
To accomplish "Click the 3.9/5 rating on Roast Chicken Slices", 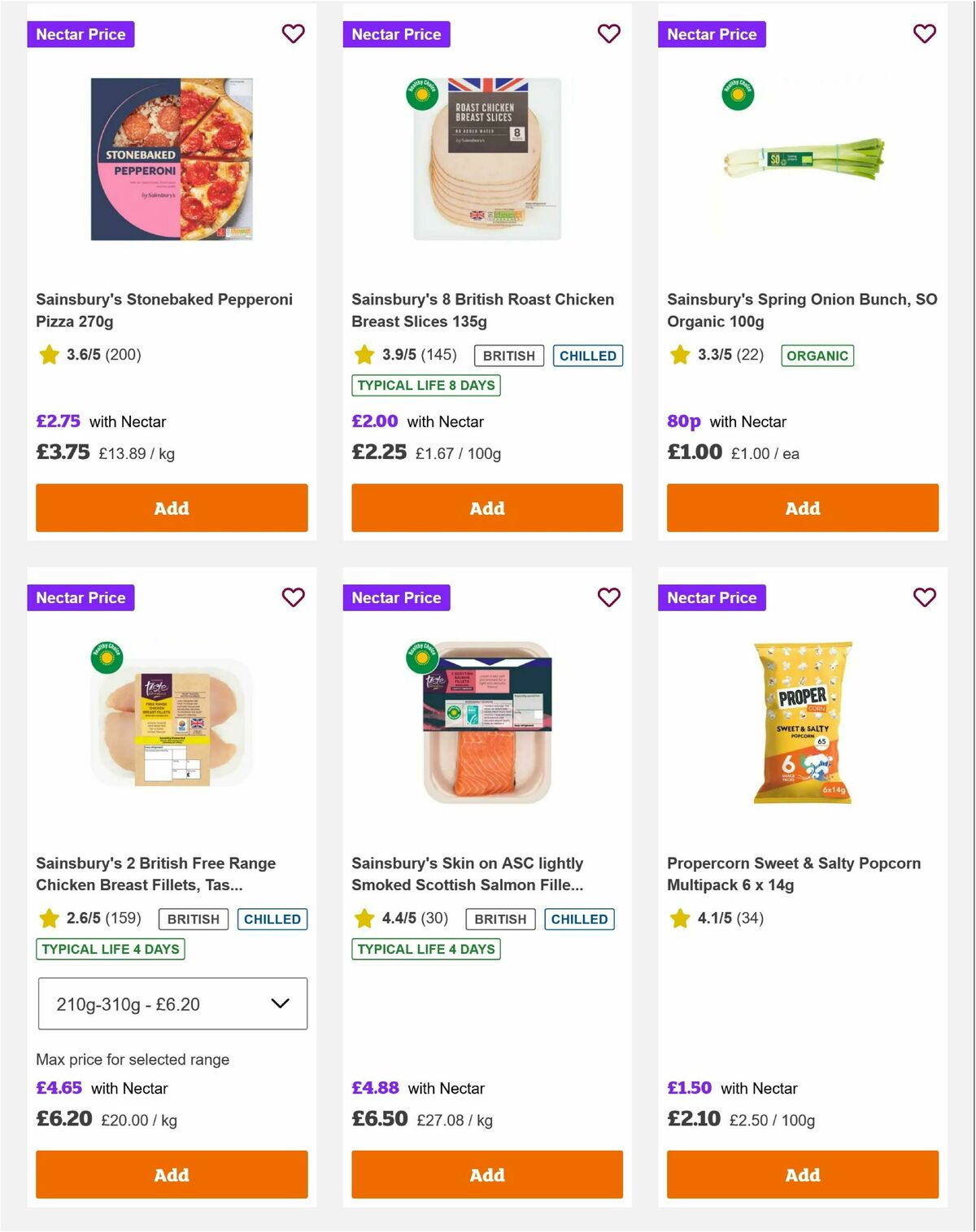I will (x=399, y=355).
